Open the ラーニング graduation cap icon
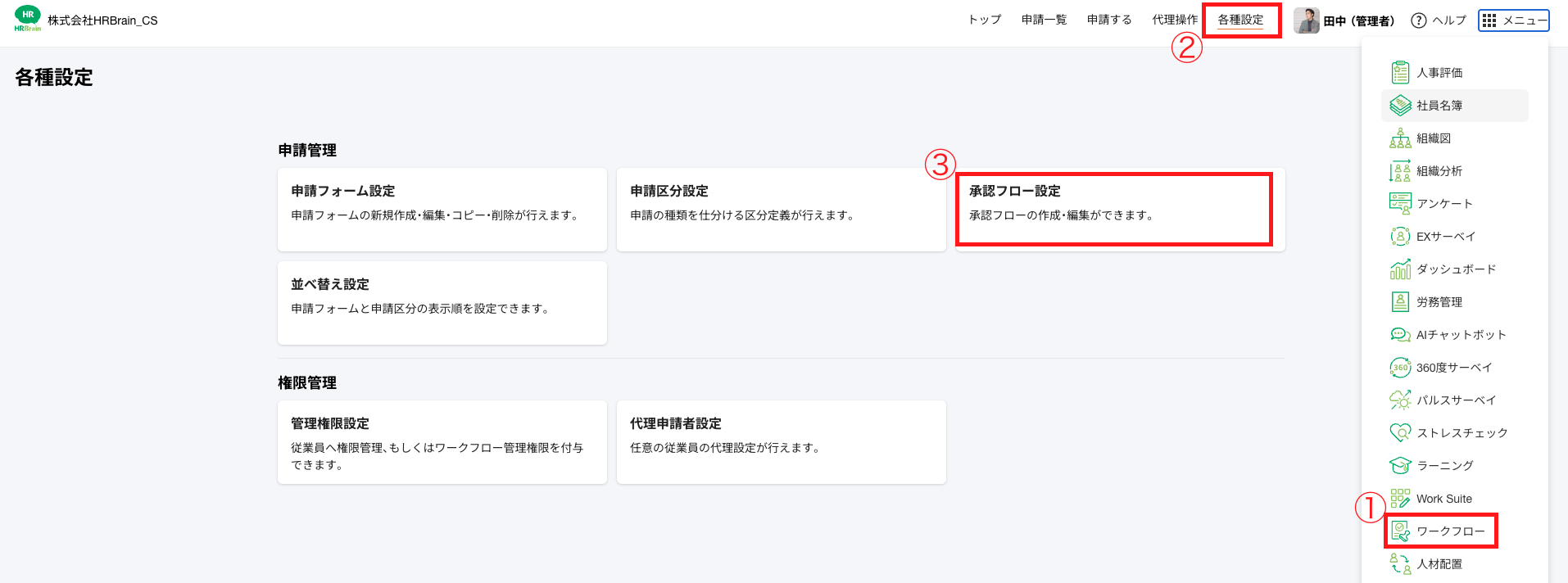 click(x=1400, y=465)
